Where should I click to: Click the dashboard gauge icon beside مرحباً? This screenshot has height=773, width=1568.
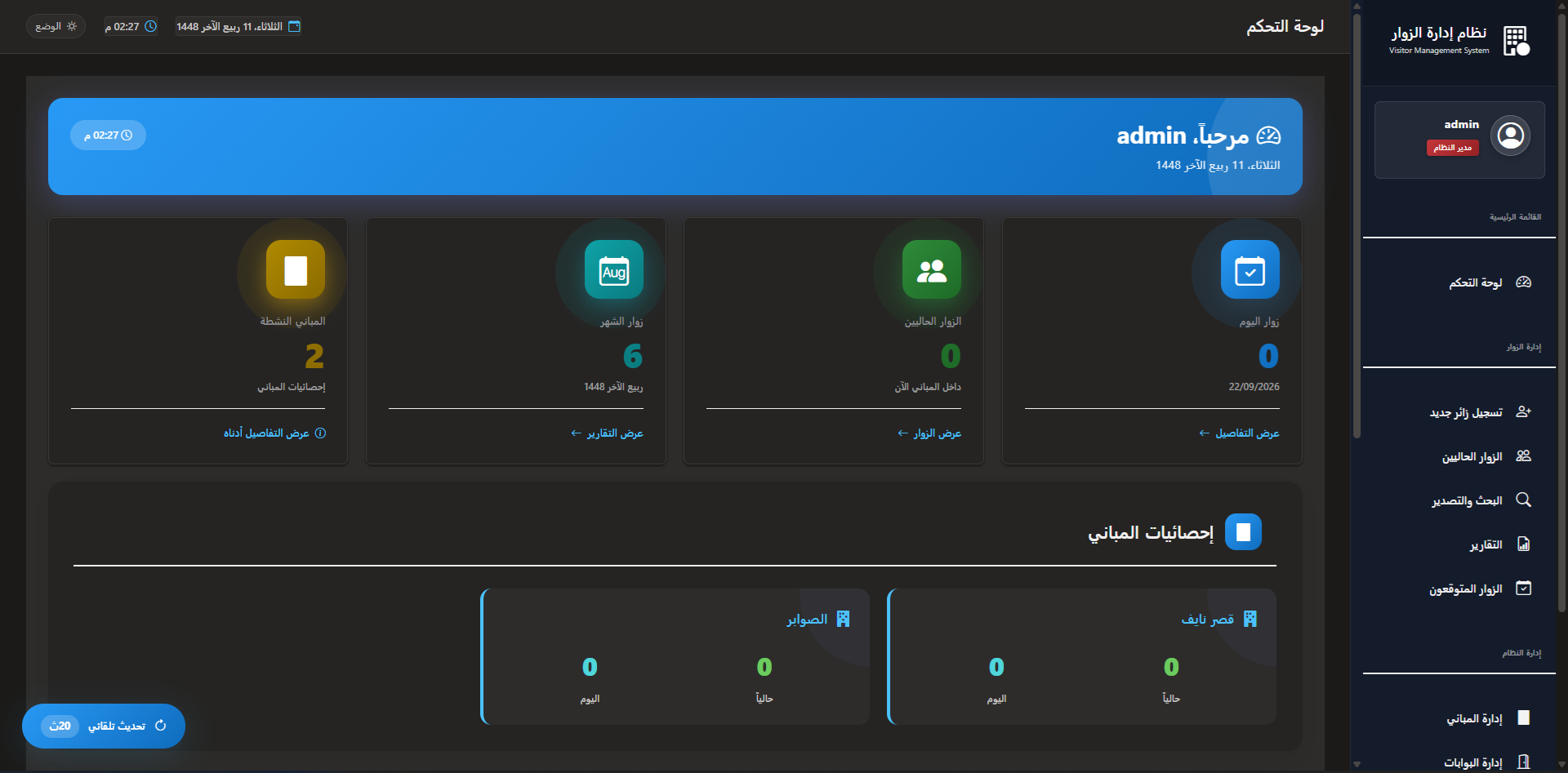1268,135
